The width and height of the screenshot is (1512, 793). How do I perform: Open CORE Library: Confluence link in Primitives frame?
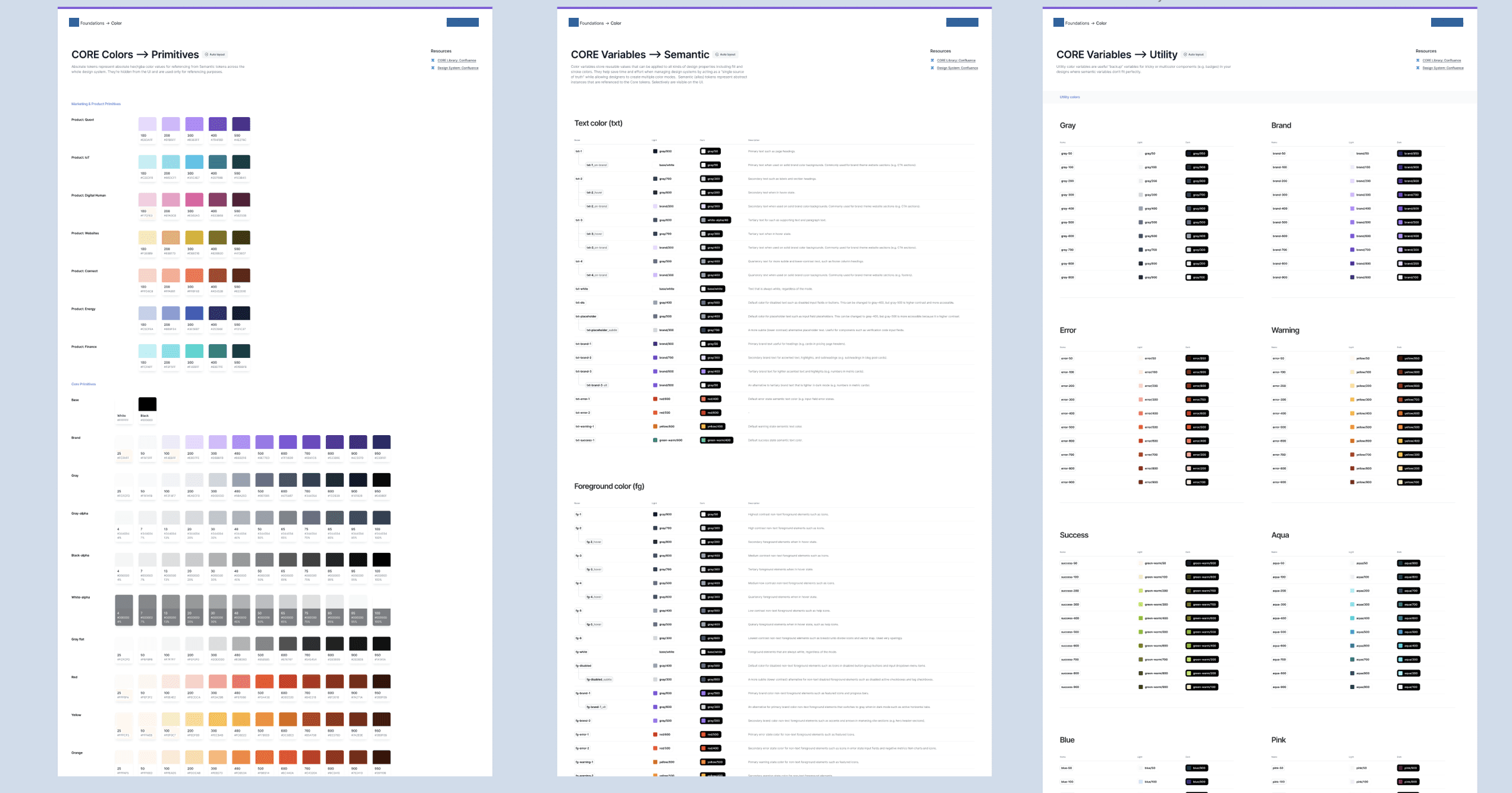(x=456, y=60)
